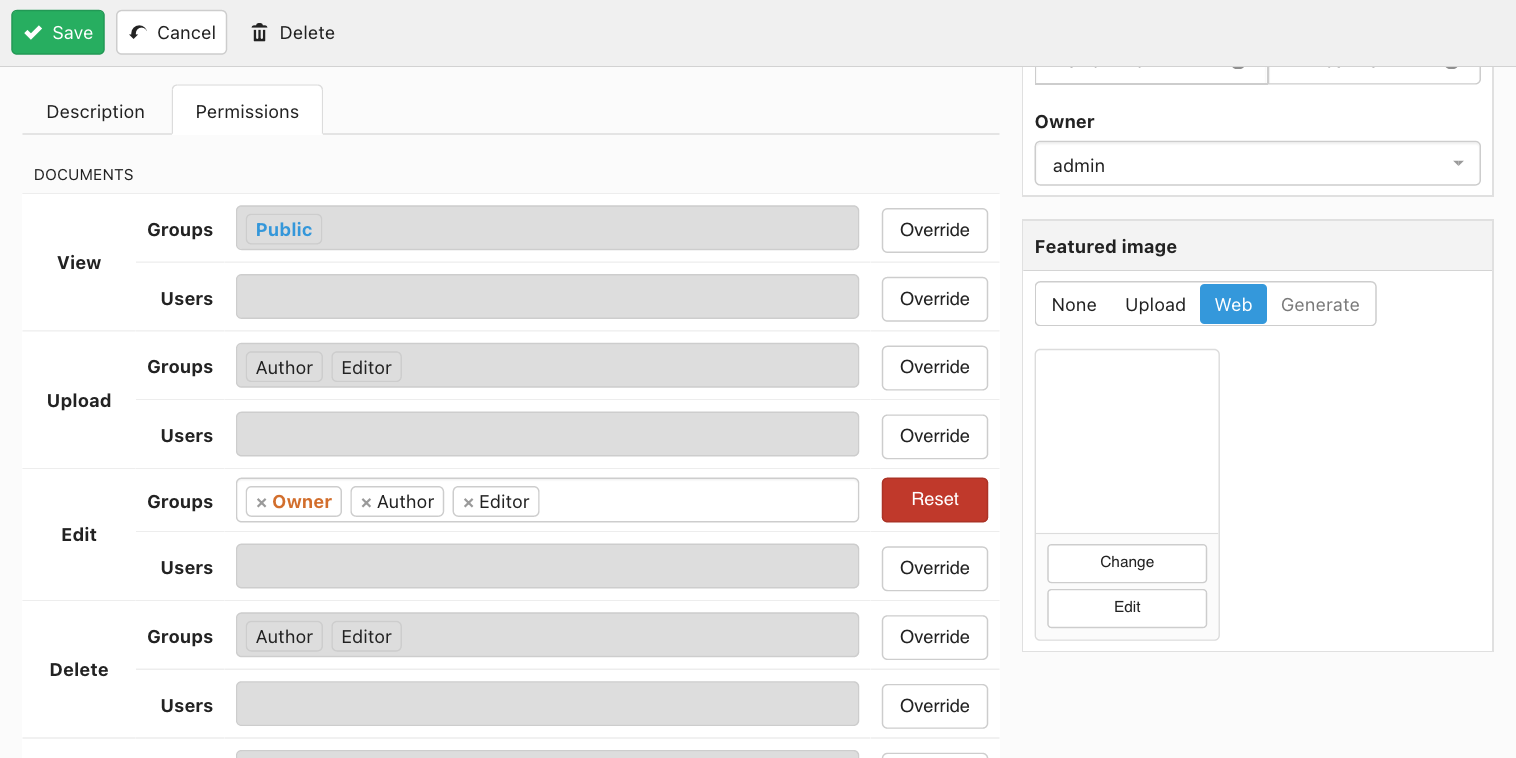
Task: Click the View Users disabled field
Action: pyautogui.click(x=547, y=297)
